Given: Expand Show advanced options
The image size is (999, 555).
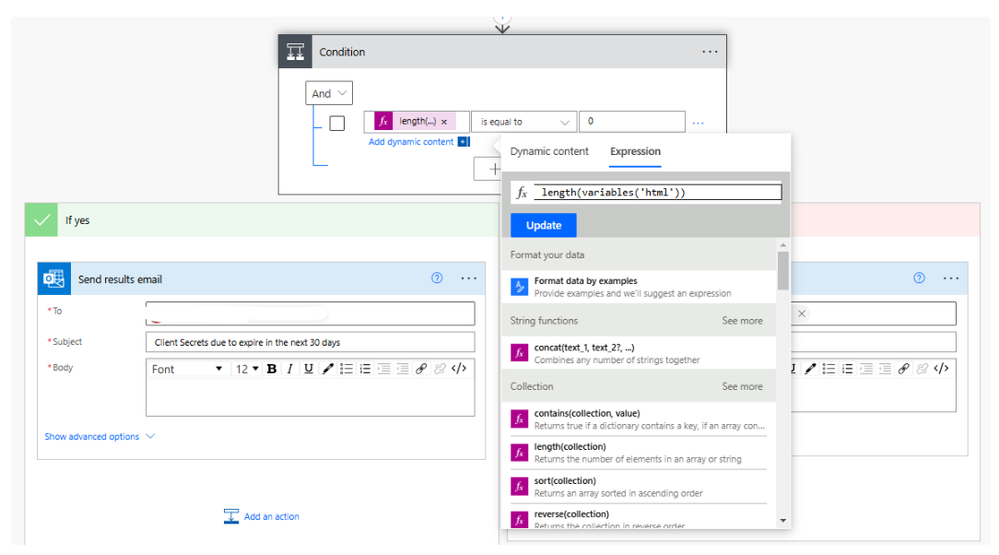Looking at the screenshot, I should pos(99,436).
